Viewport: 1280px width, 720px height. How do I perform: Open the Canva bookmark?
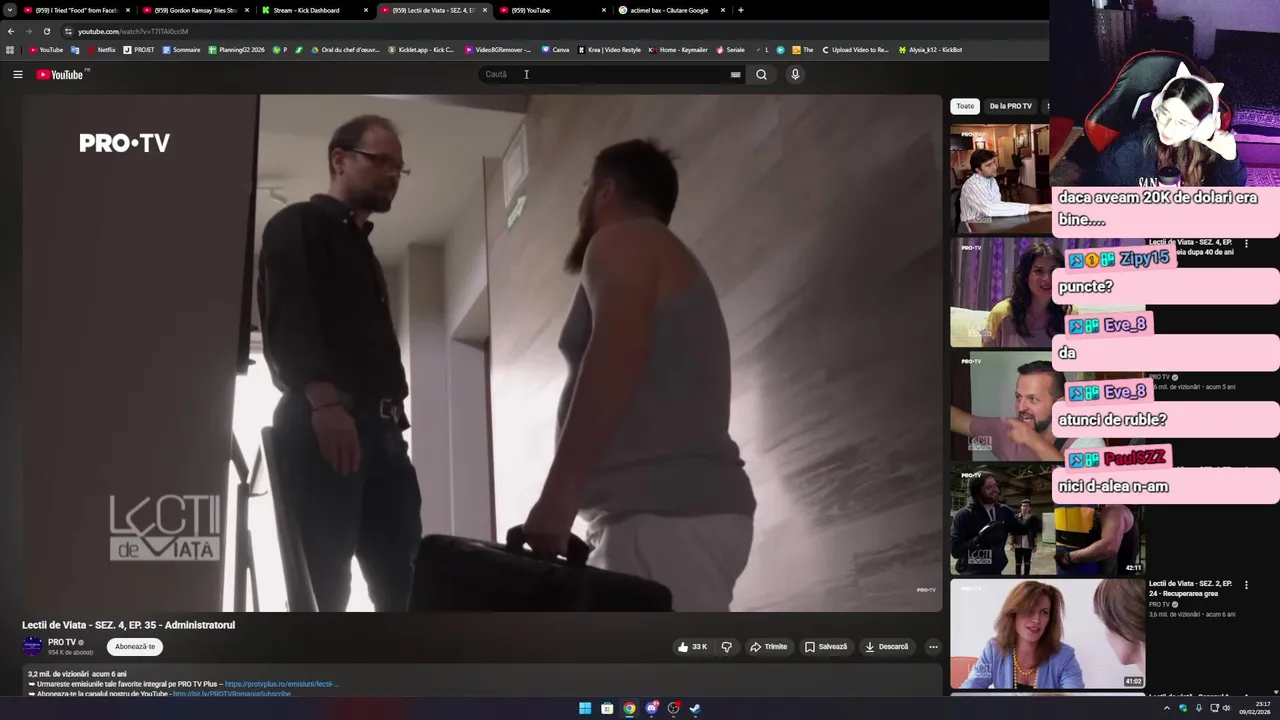[555, 49]
